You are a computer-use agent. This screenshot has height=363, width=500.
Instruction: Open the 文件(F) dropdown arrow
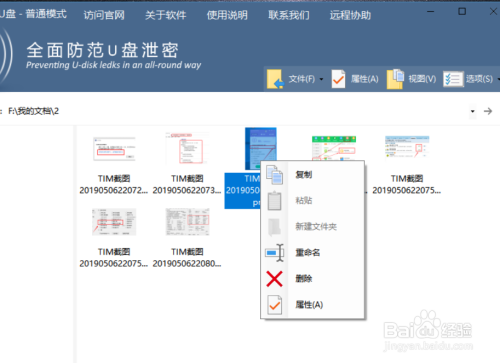coord(321,79)
